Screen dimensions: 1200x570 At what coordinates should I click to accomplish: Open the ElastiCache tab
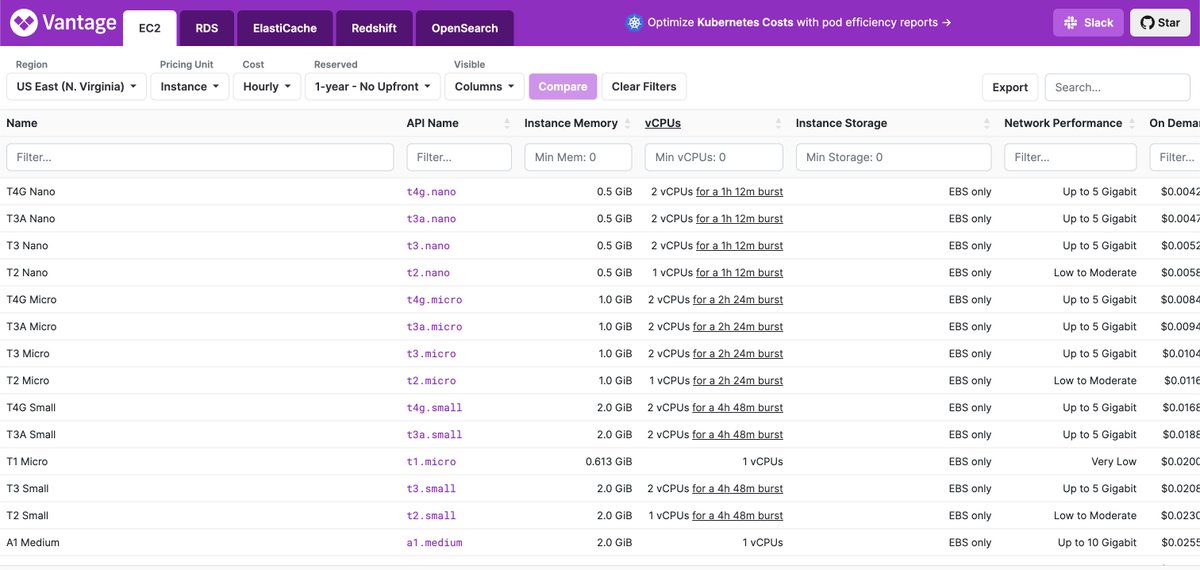285,28
